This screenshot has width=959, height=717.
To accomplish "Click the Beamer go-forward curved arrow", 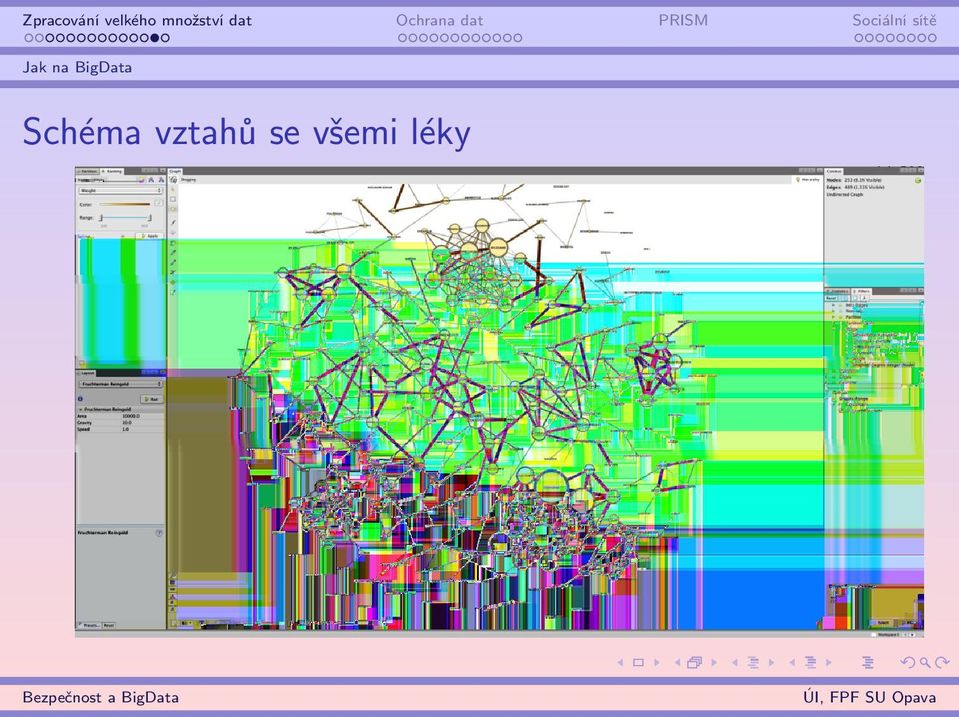I will [x=942, y=663].
